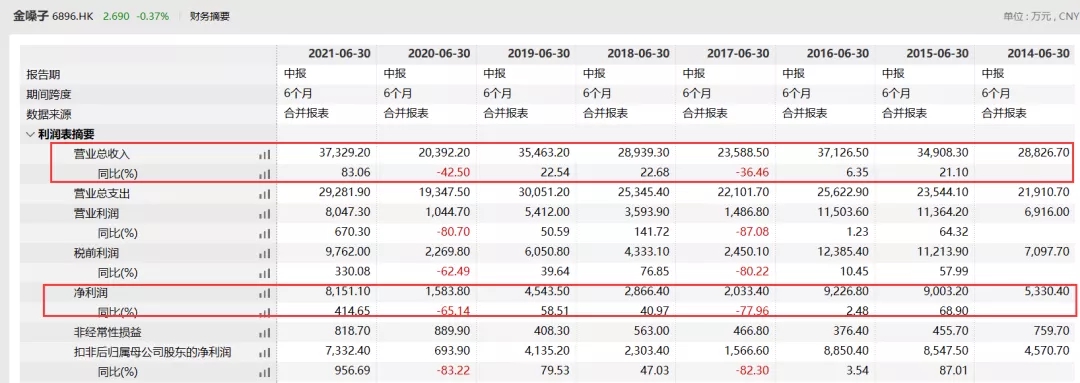Viewport: 1080px width, 383px height.
Task: Select the 财务摘要 tab
Action: coord(210,17)
